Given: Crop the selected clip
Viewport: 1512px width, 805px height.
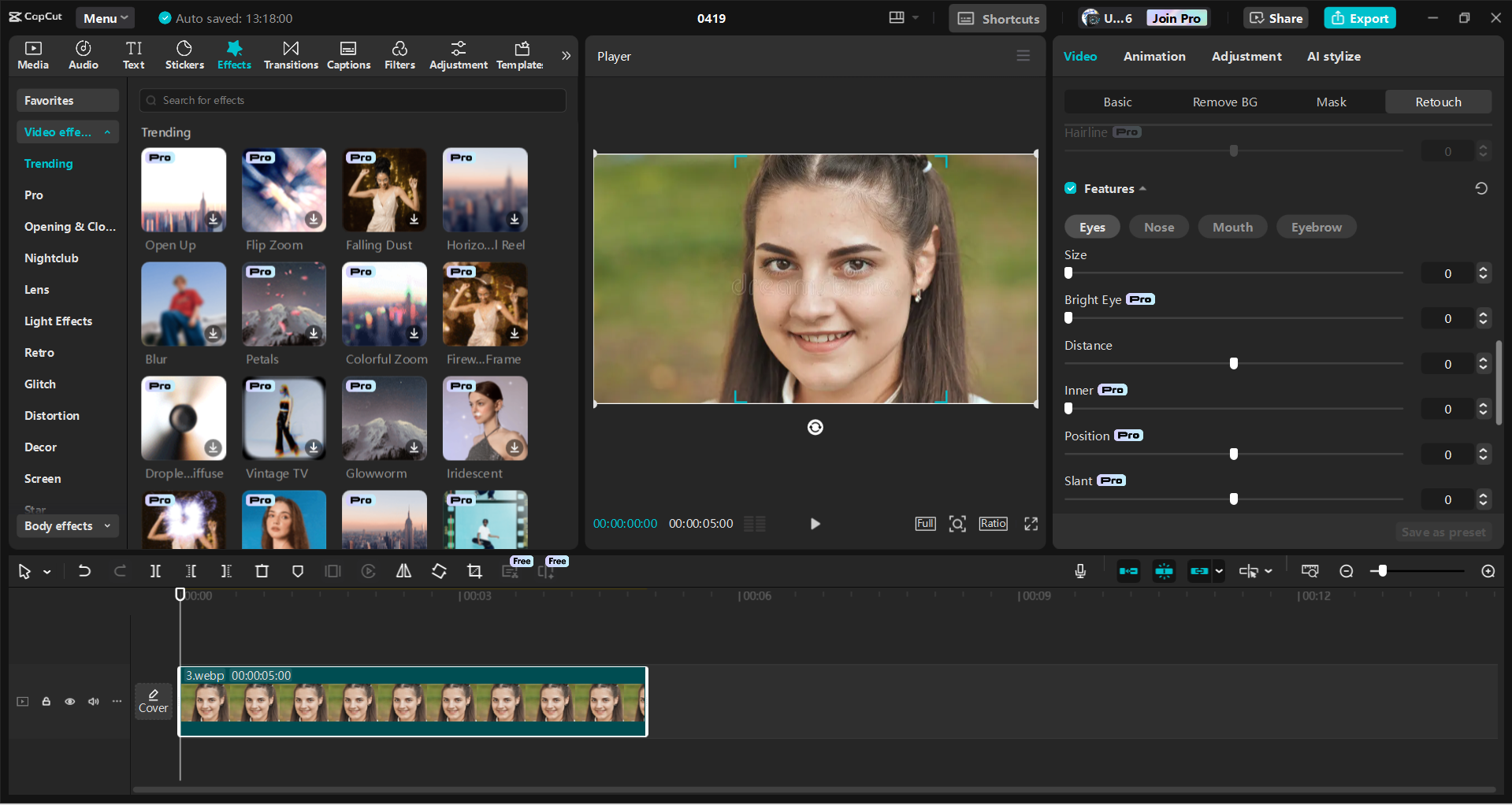Looking at the screenshot, I should [x=474, y=571].
